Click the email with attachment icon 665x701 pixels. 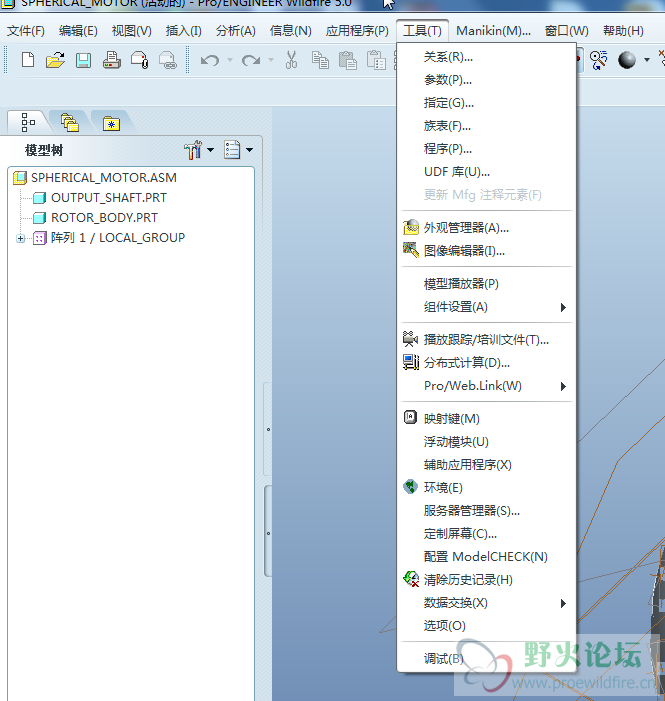[140, 60]
